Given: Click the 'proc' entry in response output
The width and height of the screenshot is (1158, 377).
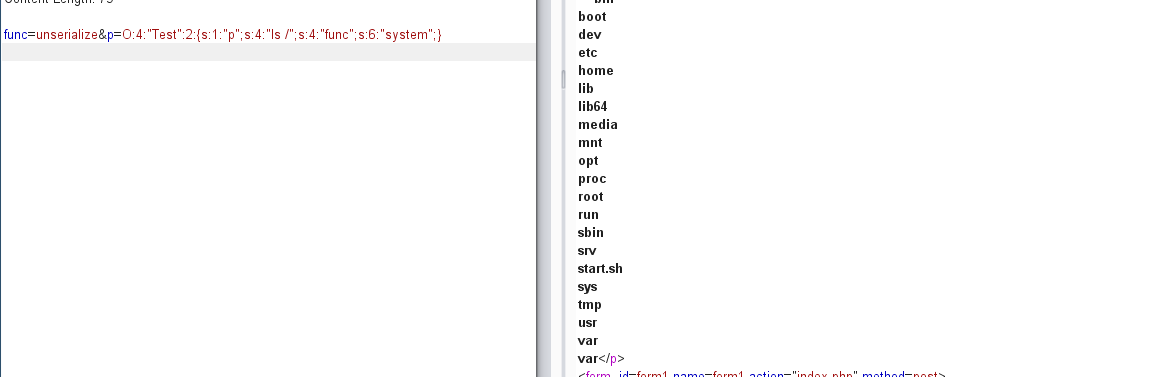Looking at the screenshot, I should [x=592, y=179].
